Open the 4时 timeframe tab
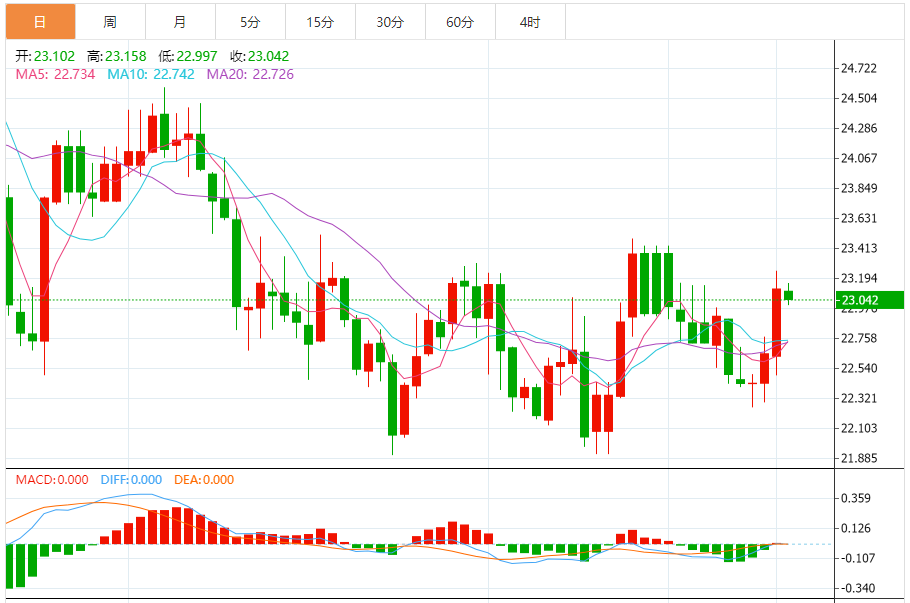Screen dimensions: 910x603 530,22
